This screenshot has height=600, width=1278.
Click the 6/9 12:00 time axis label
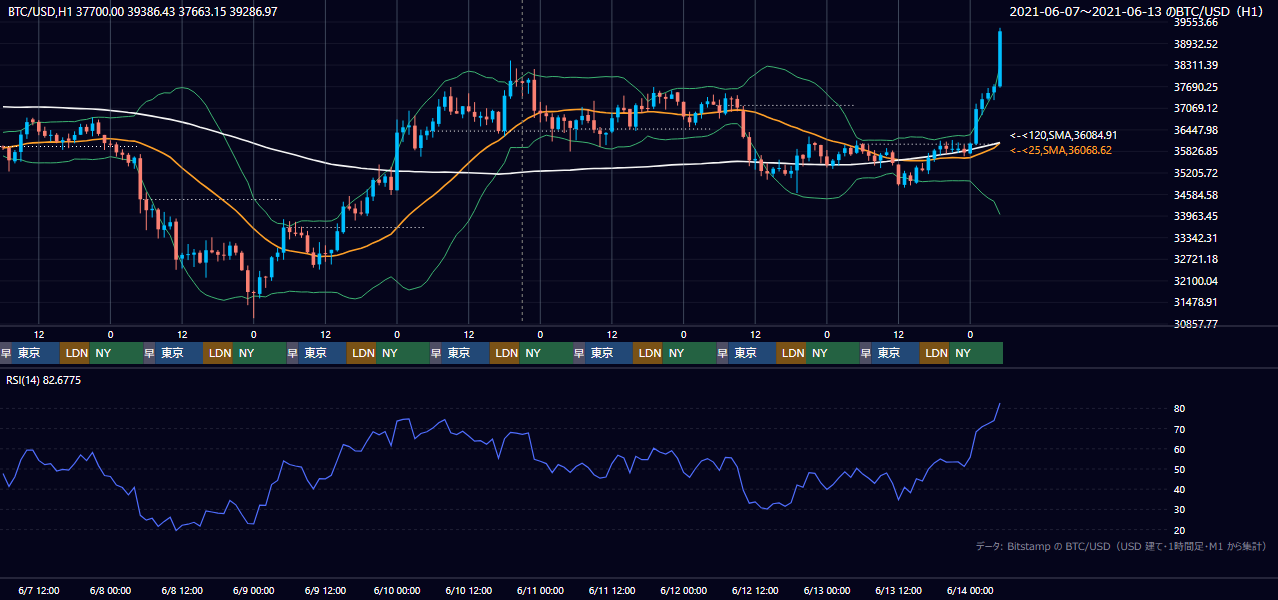coord(326,591)
